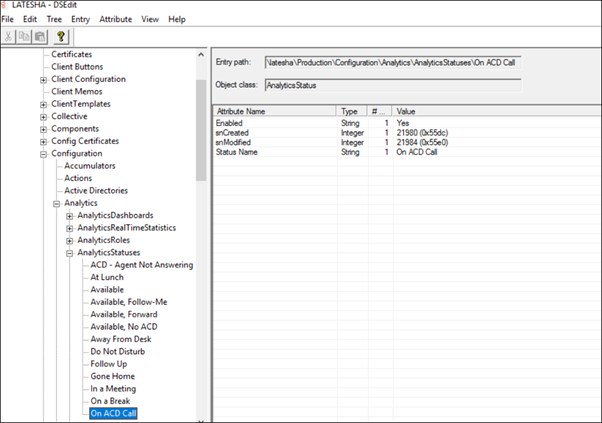Select the Accumulators tree item
This screenshot has width=602, height=423.
[x=90, y=166]
